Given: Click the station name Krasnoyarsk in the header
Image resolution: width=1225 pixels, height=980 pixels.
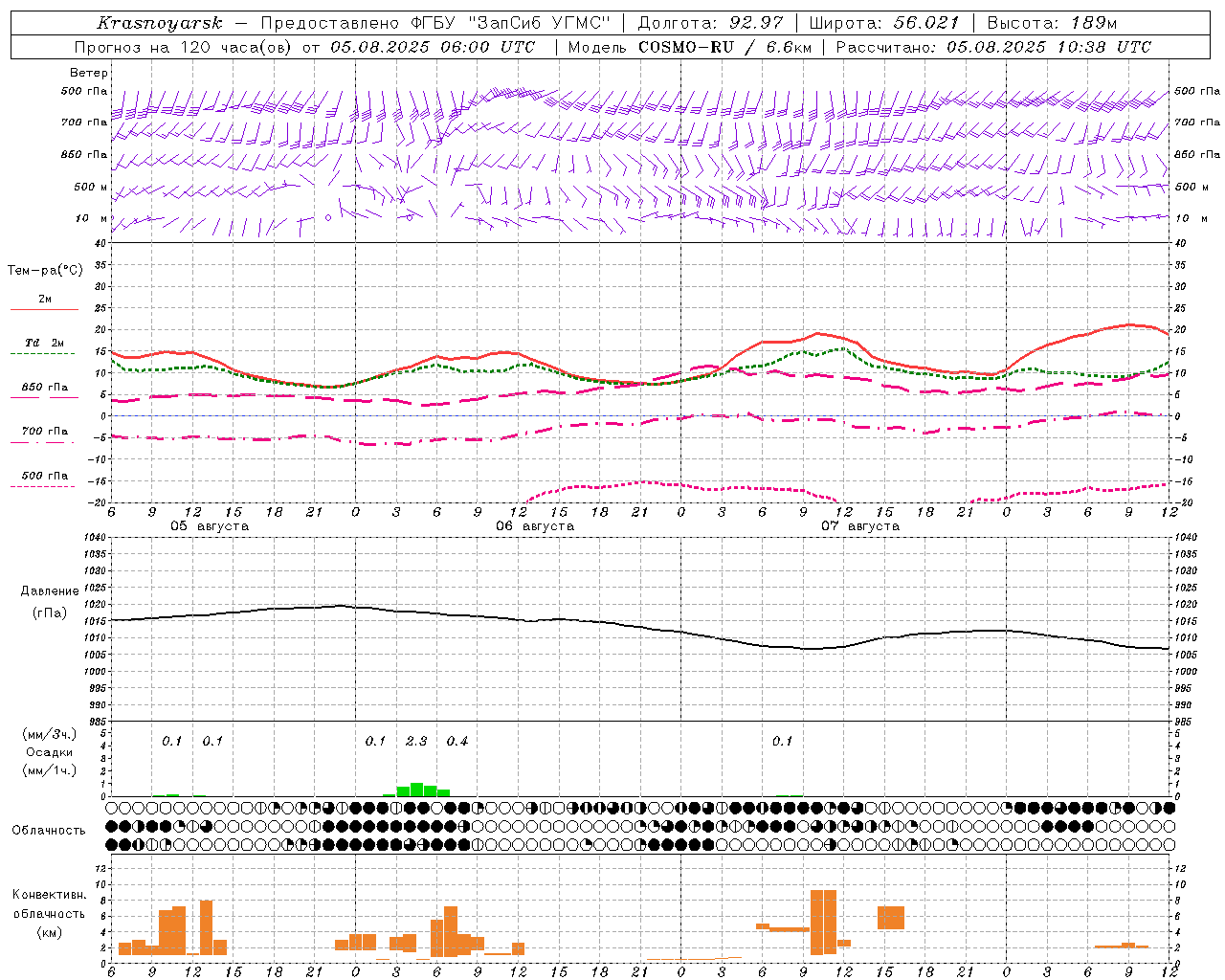Looking at the screenshot, I should click(x=160, y=24).
